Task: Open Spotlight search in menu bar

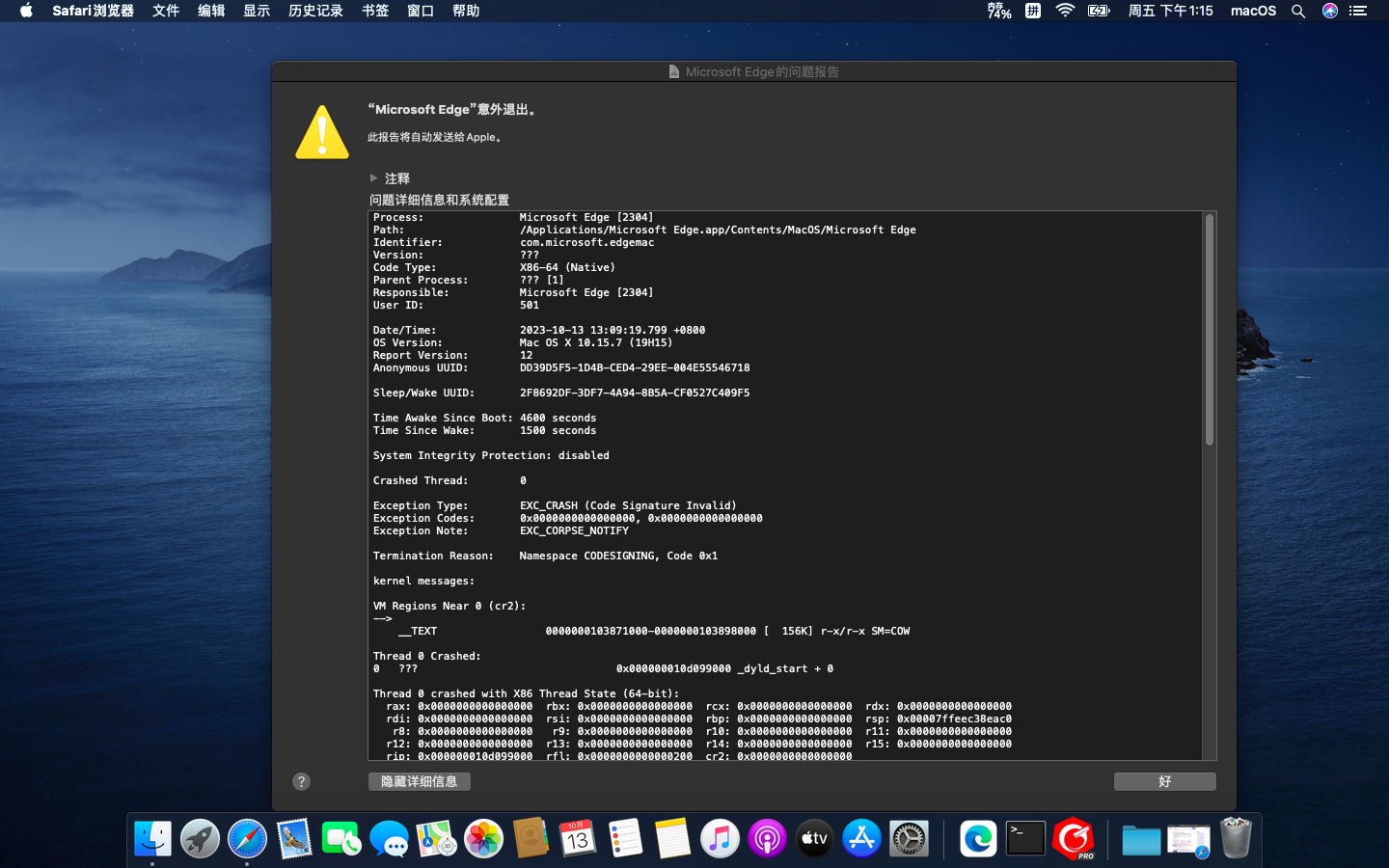Action: (x=1298, y=11)
